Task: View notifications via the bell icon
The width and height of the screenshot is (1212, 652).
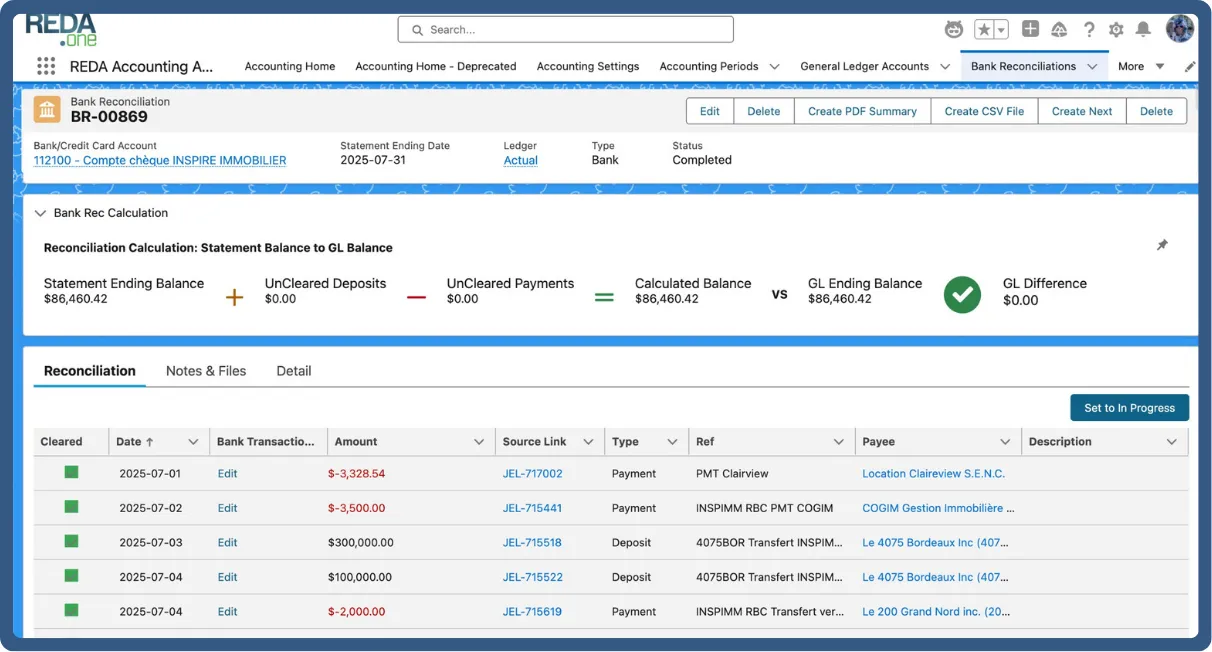Action: [x=1143, y=30]
